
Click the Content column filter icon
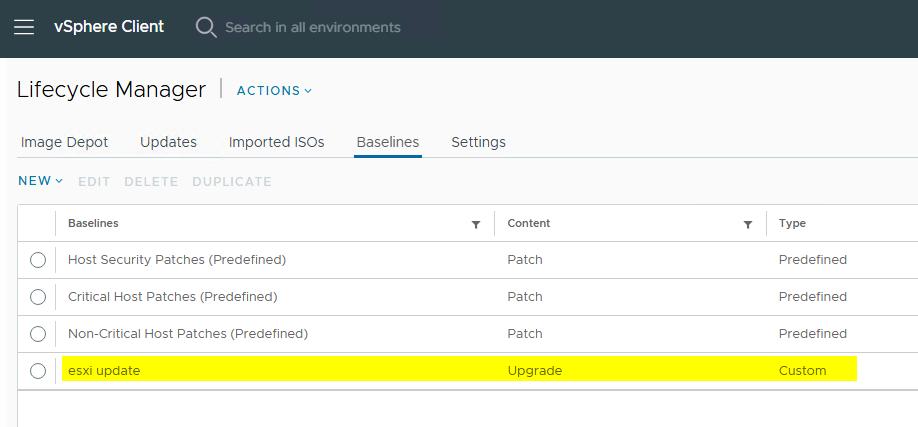pos(748,224)
